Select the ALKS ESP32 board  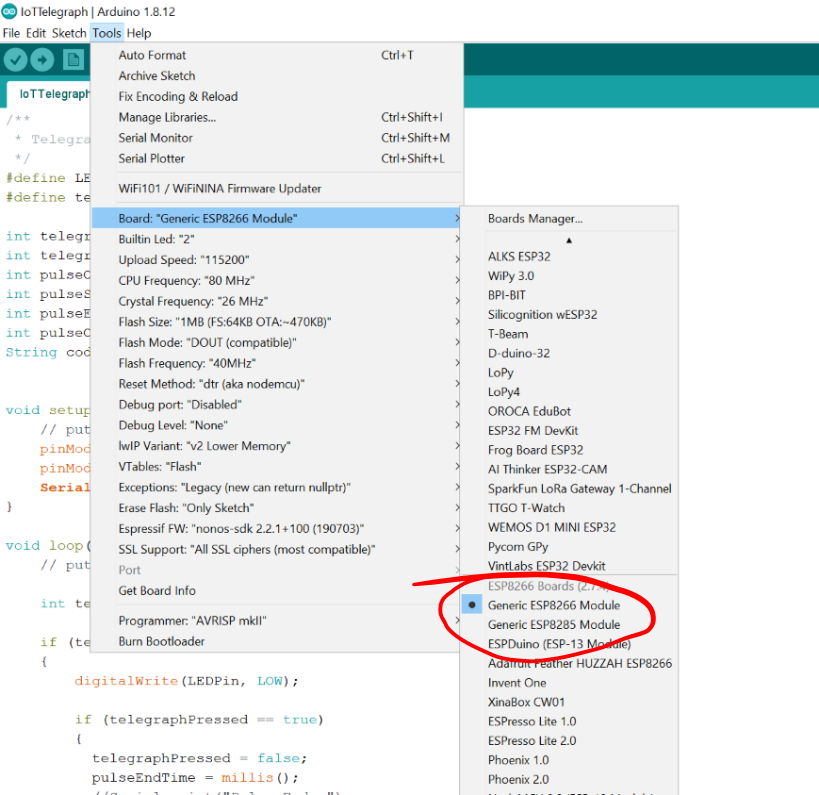(569, 256)
